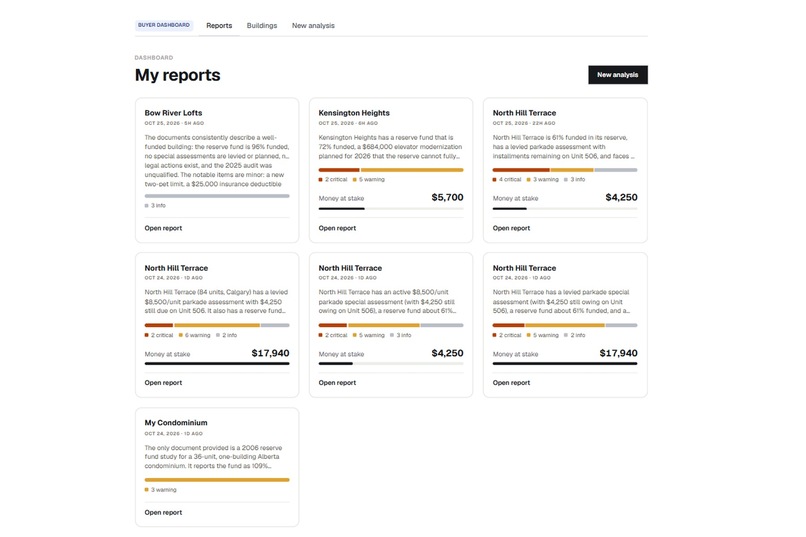Open report for Kensington Heights
The width and height of the screenshot is (806, 537).
point(337,228)
